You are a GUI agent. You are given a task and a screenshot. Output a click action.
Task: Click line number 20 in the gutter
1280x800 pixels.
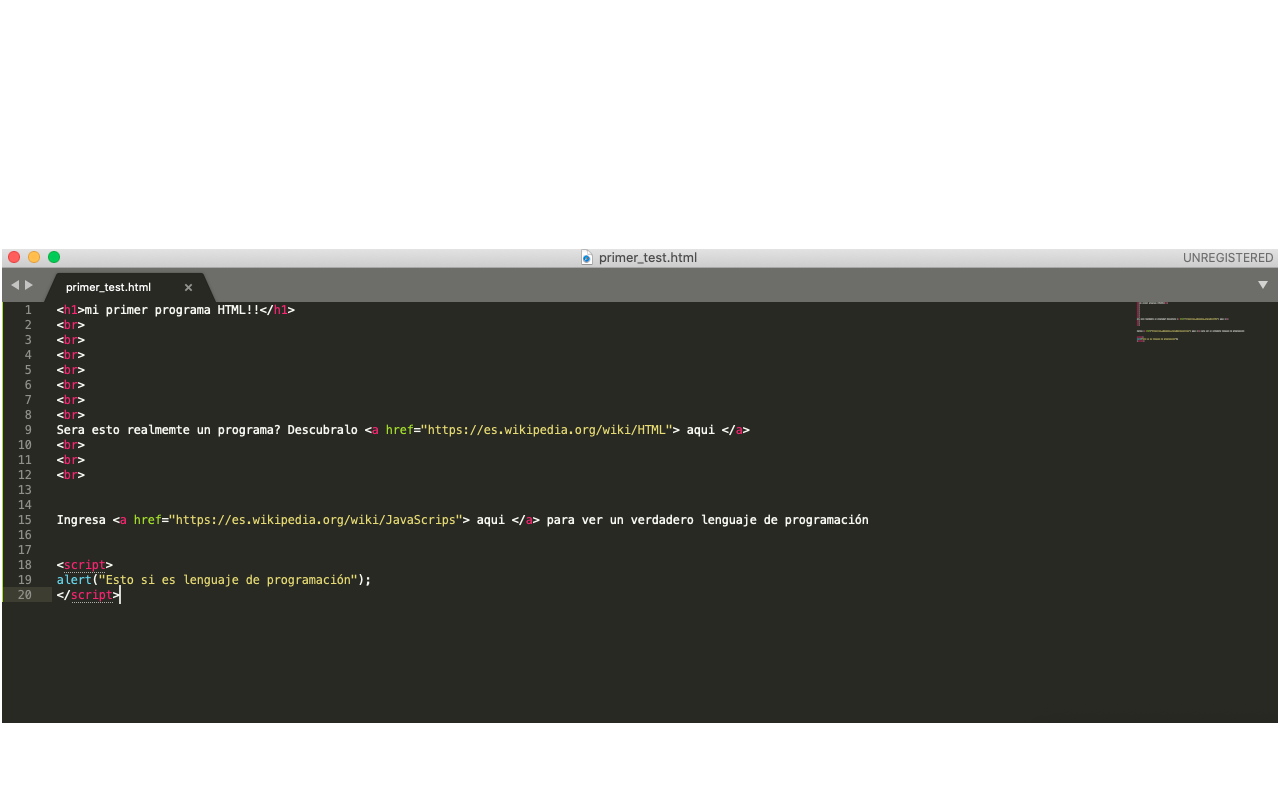coord(25,595)
